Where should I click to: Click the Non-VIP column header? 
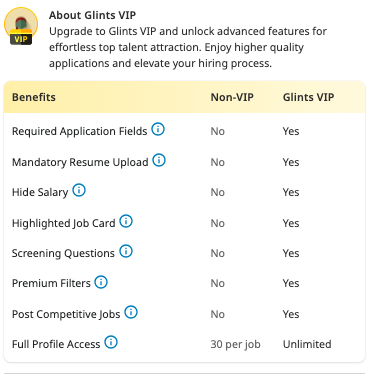[x=232, y=97]
